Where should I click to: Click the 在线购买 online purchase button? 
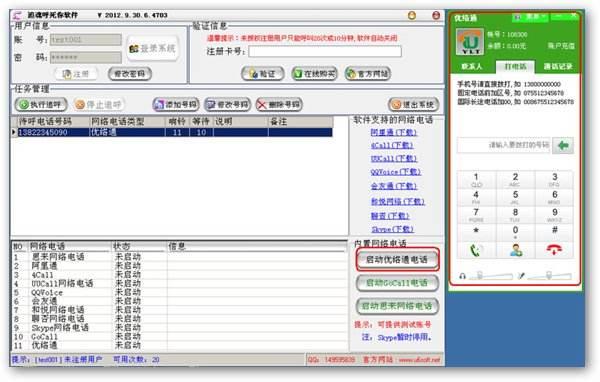314,73
